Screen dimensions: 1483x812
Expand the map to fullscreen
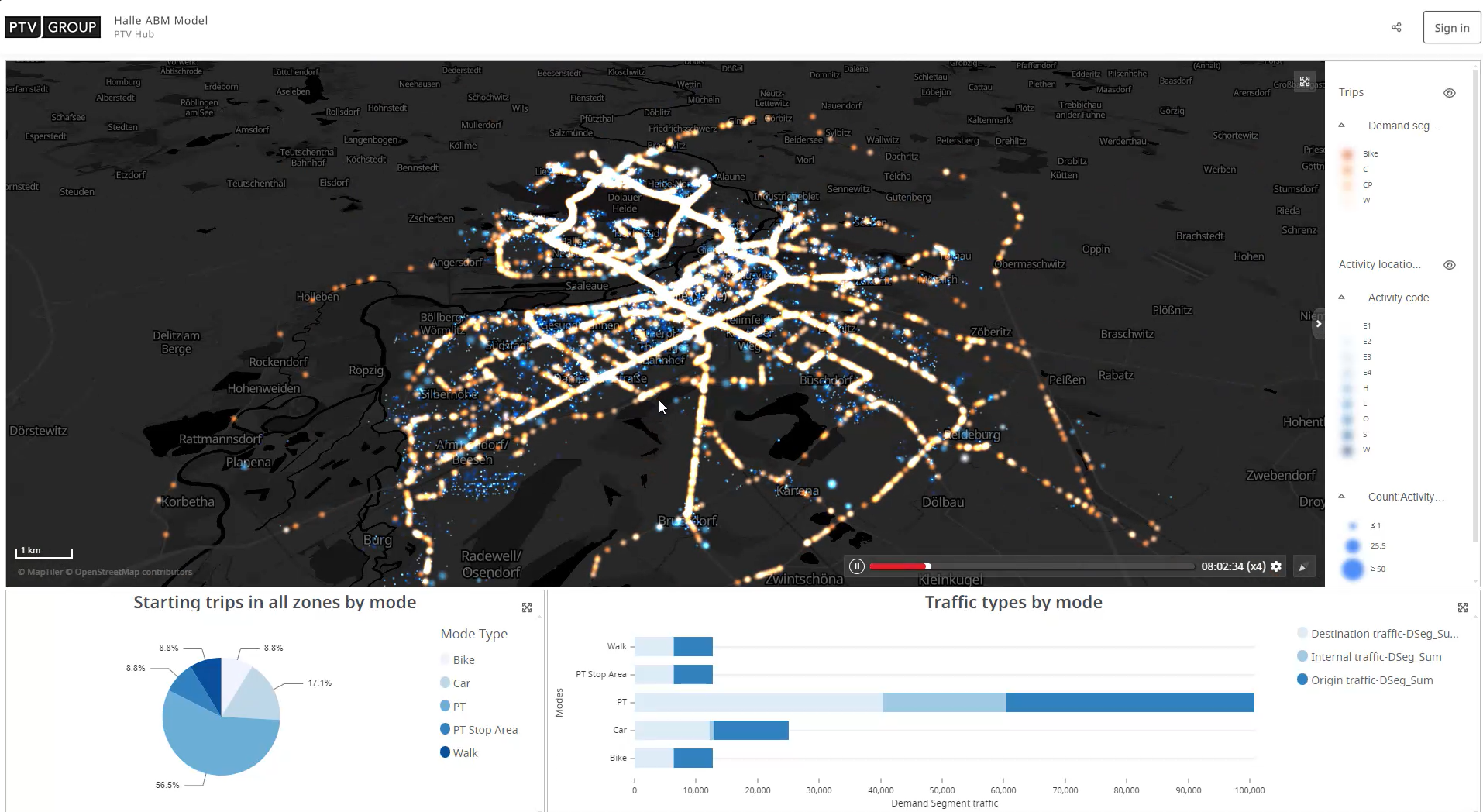[1305, 81]
